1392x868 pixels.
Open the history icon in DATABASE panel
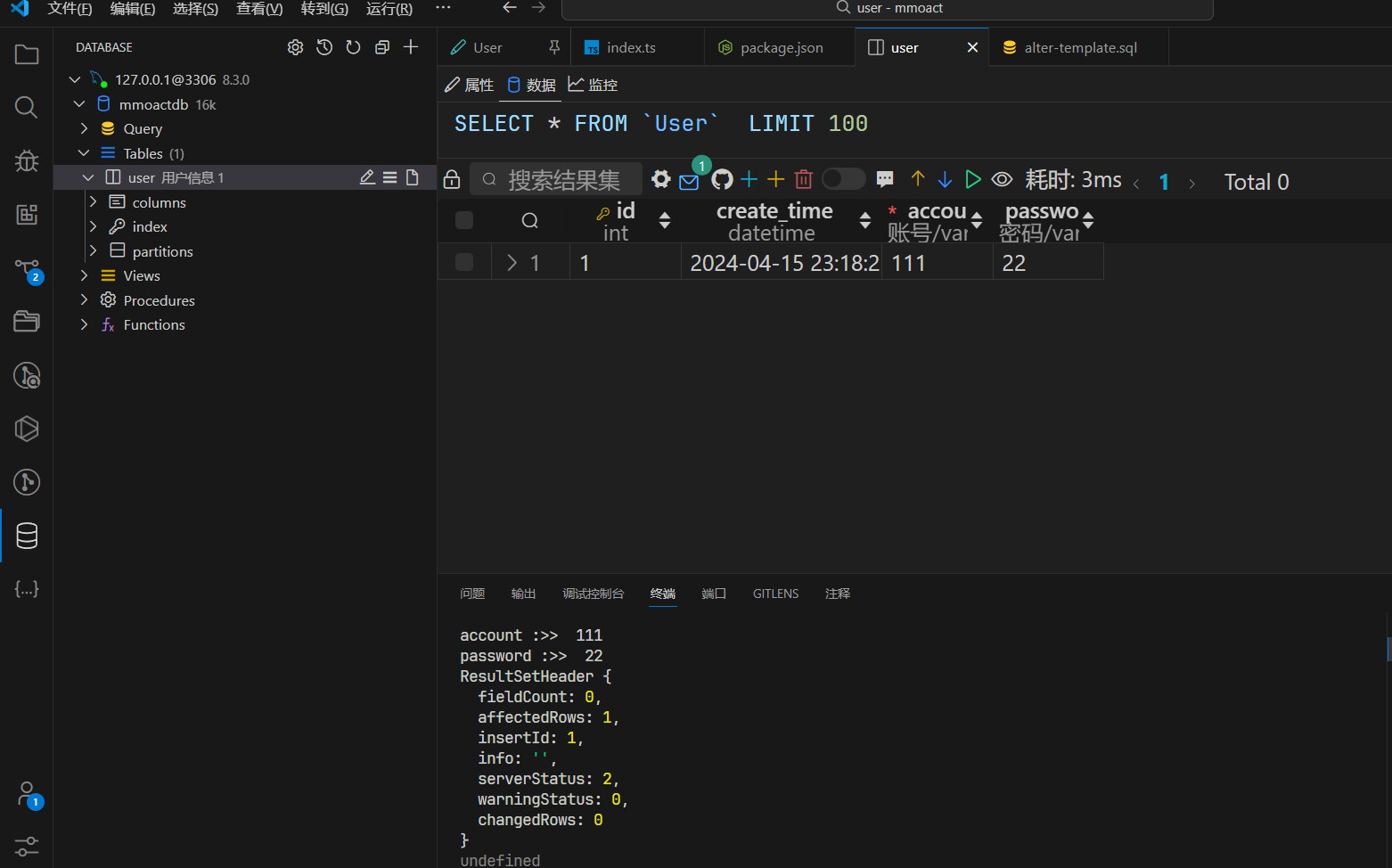(324, 47)
